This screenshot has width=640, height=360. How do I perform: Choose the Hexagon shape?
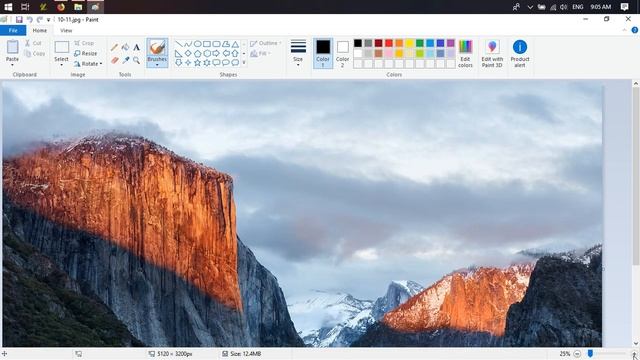pos(207,53)
